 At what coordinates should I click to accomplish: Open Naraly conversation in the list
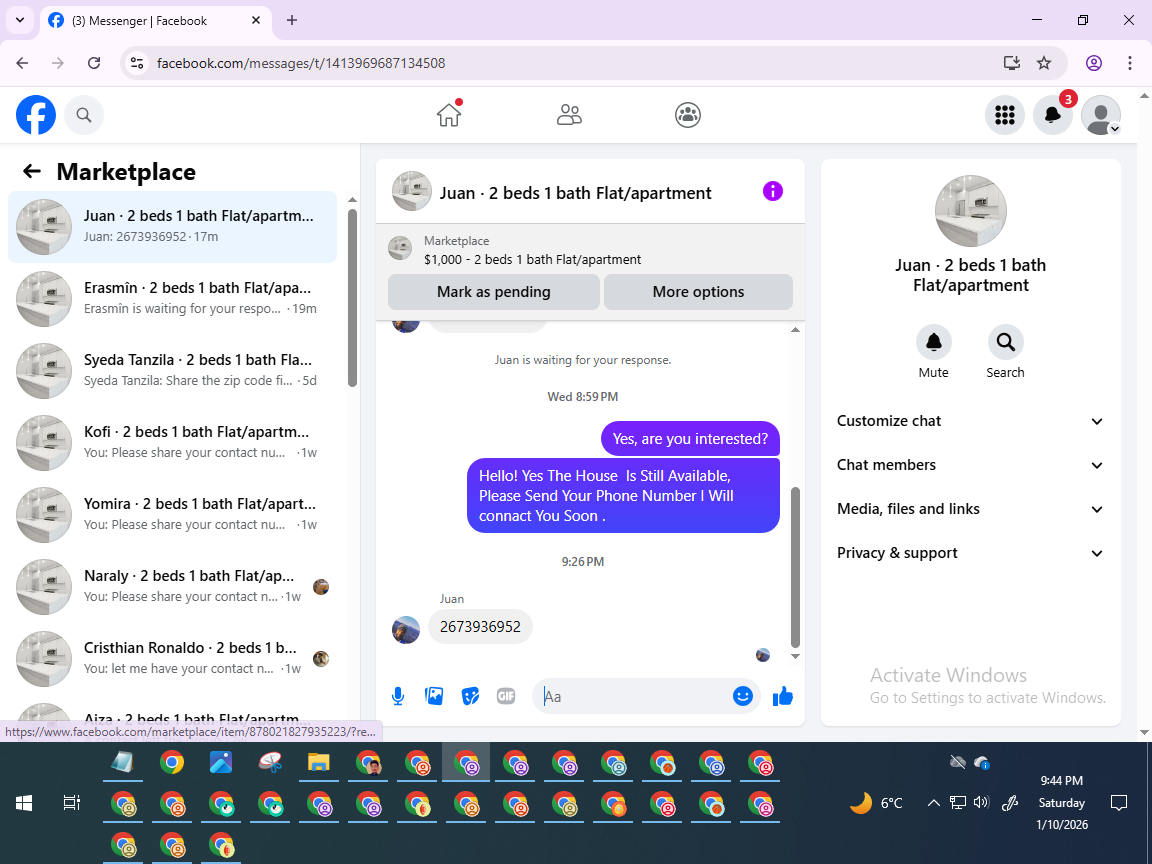click(x=172, y=586)
